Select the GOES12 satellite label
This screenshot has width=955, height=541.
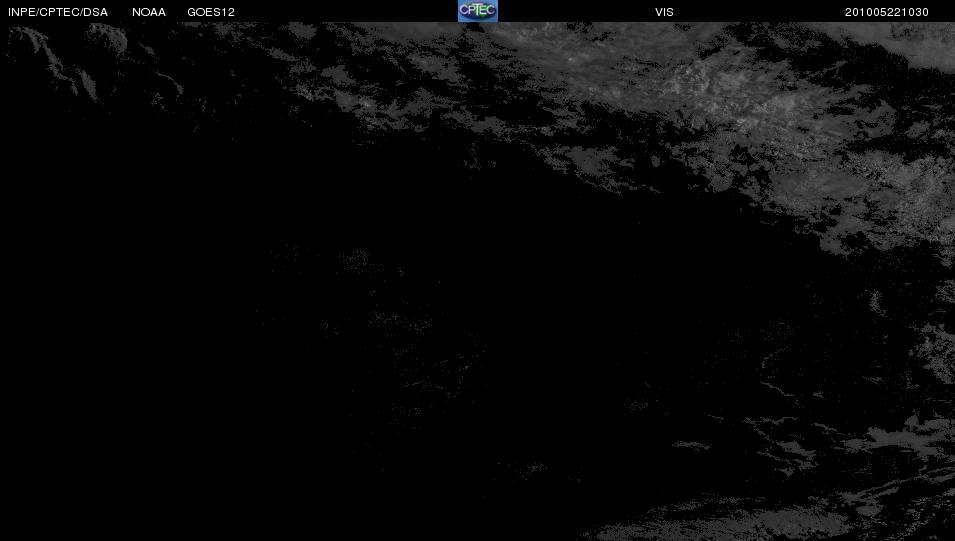(x=211, y=12)
